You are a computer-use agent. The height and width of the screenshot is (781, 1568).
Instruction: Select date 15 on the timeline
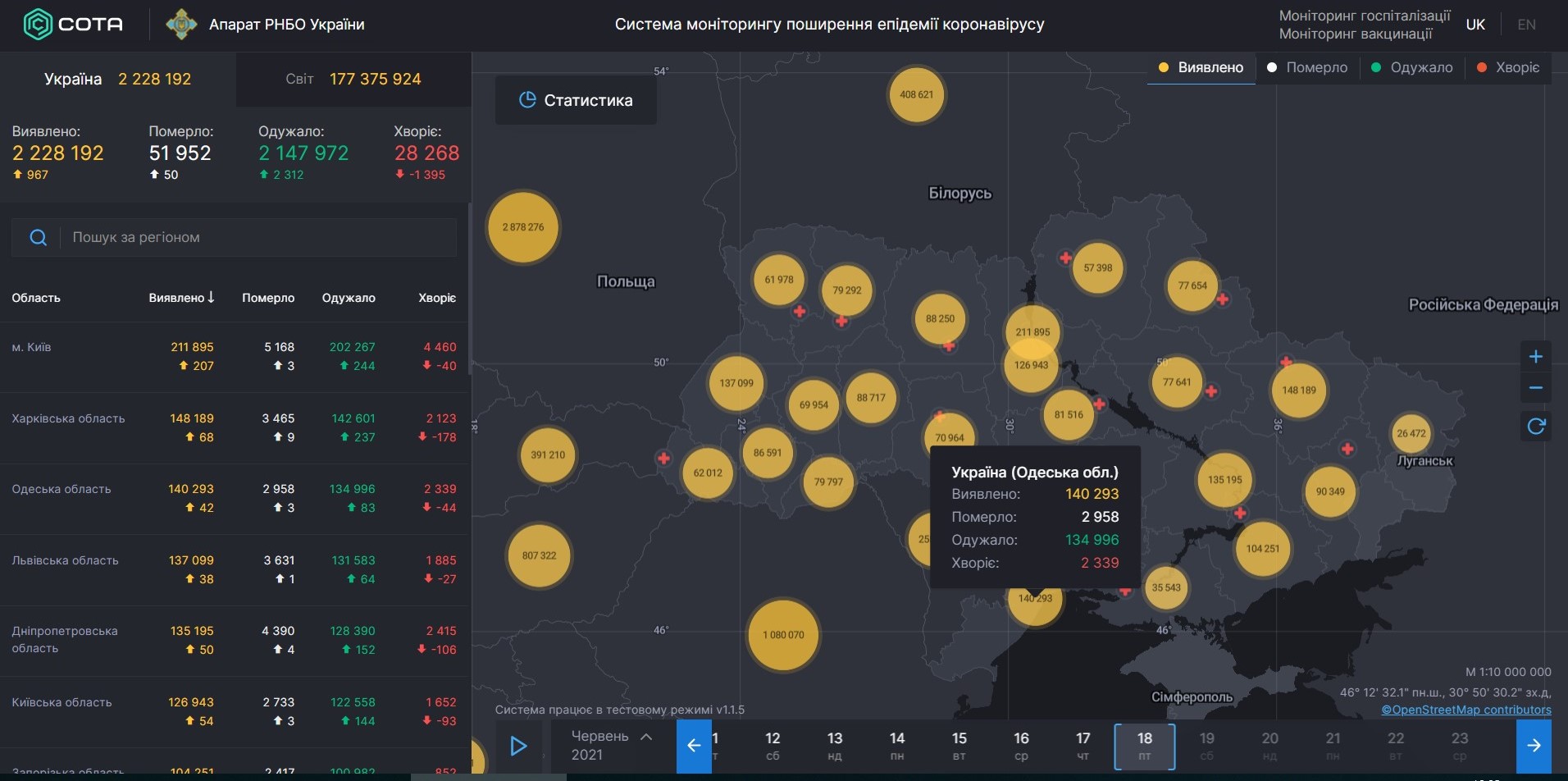click(x=959, y=746)
